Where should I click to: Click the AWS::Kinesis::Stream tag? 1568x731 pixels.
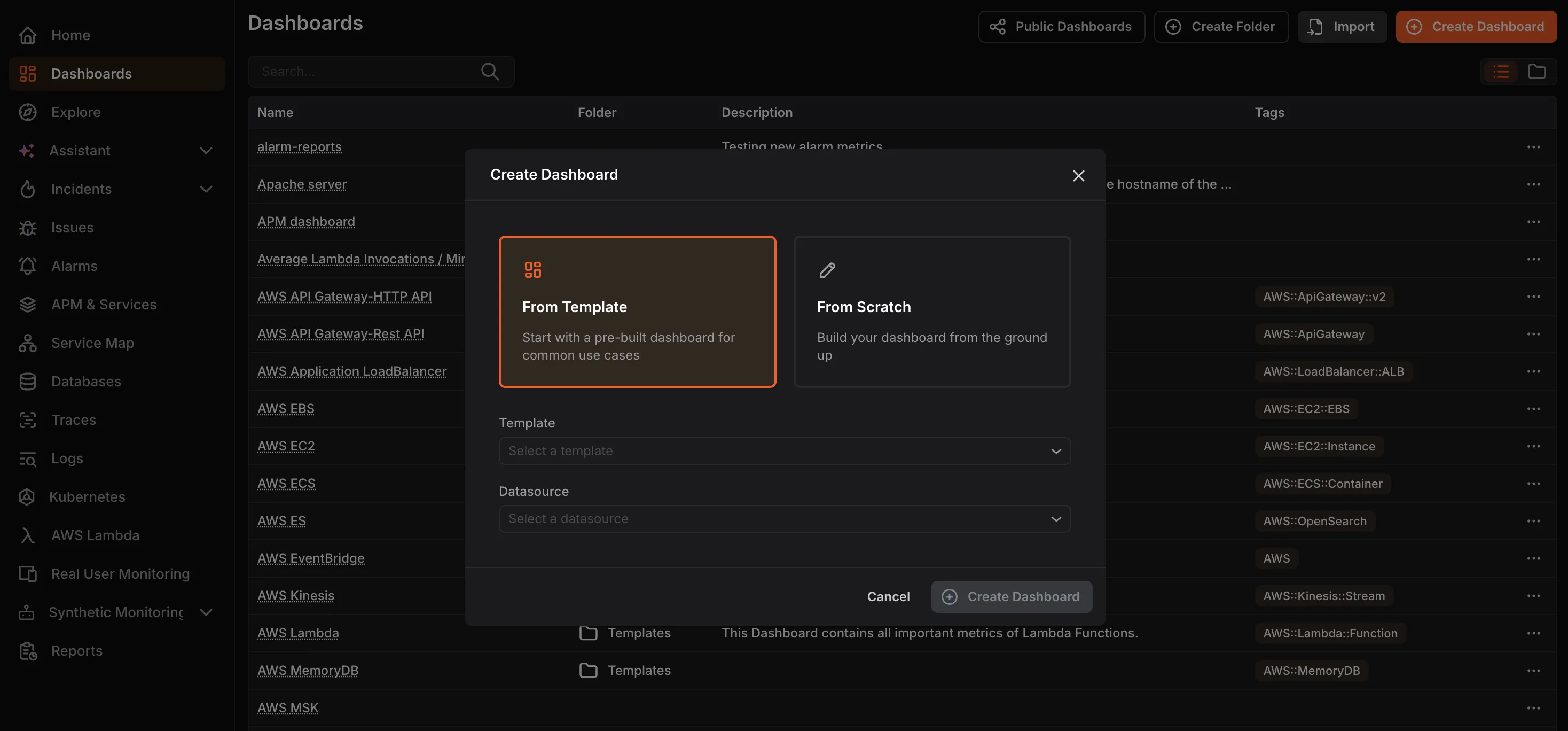1324,596
